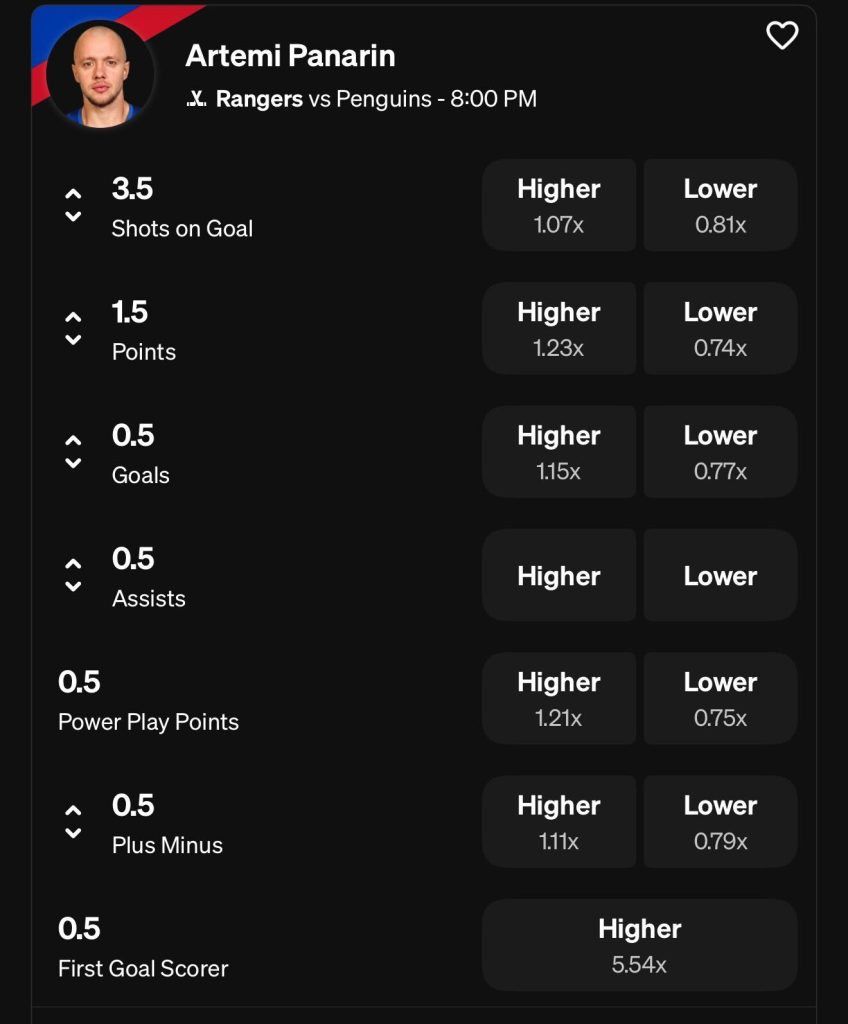The height and width of the screenshot is (1024, 848).
Task: Select Lower 0.77x for Goals
Action: [x=720, y=451]
